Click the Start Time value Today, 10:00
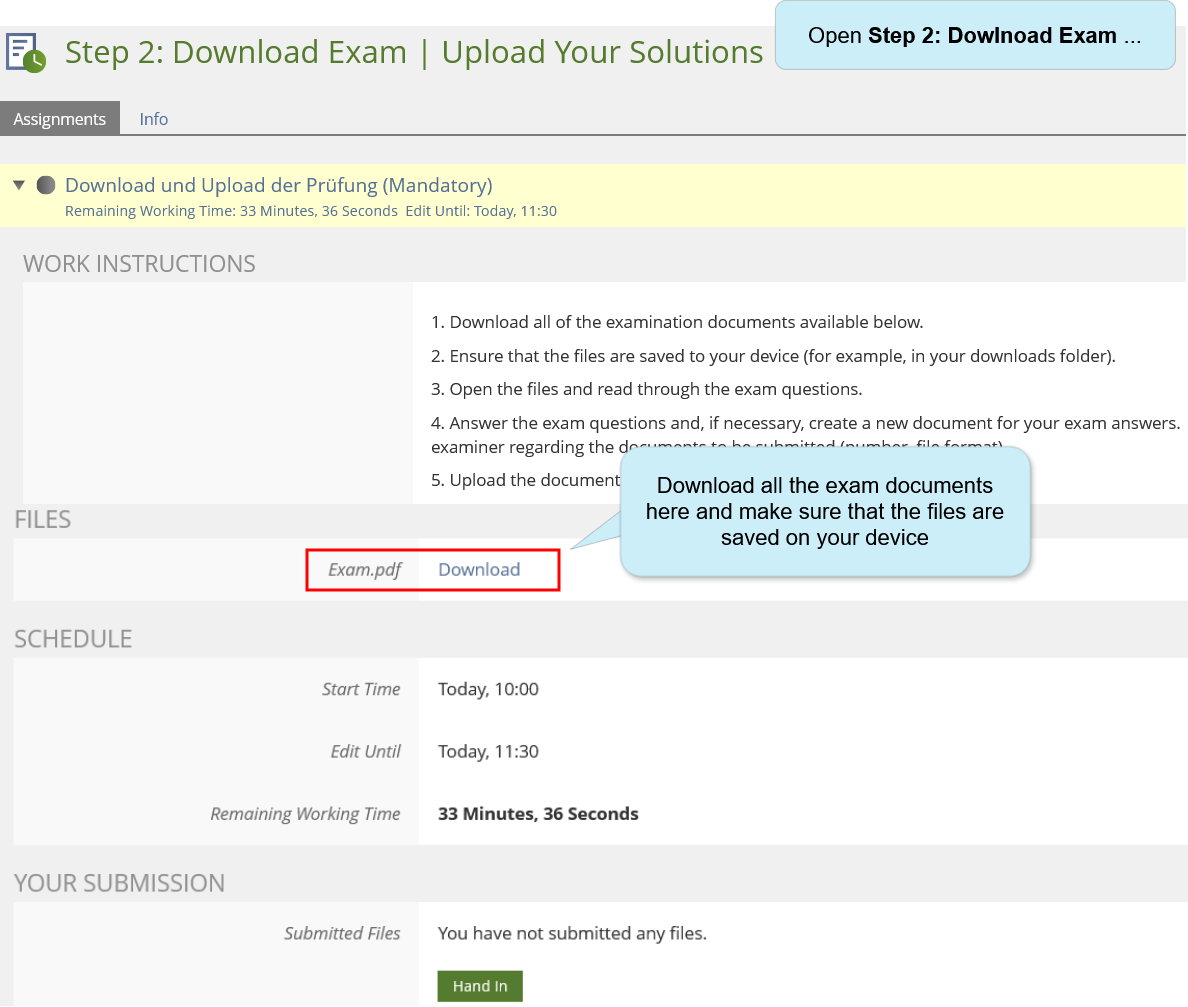This screenshot has height=1007, width=1188. 488,689
